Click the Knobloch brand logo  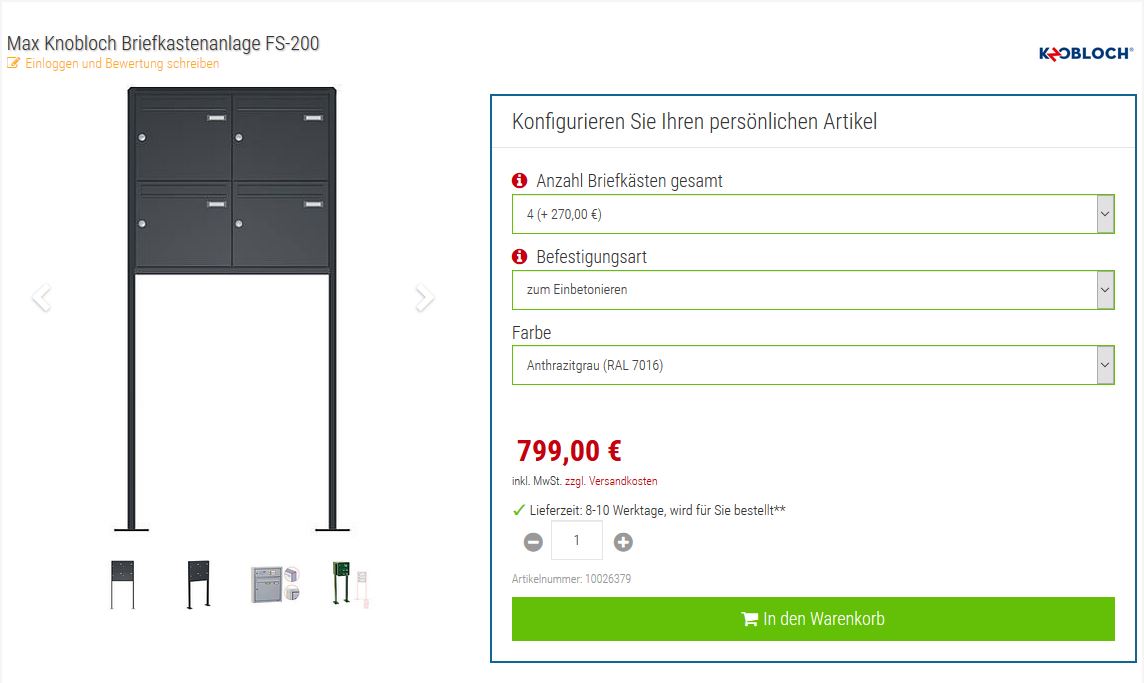click(x=1085, y=54)
